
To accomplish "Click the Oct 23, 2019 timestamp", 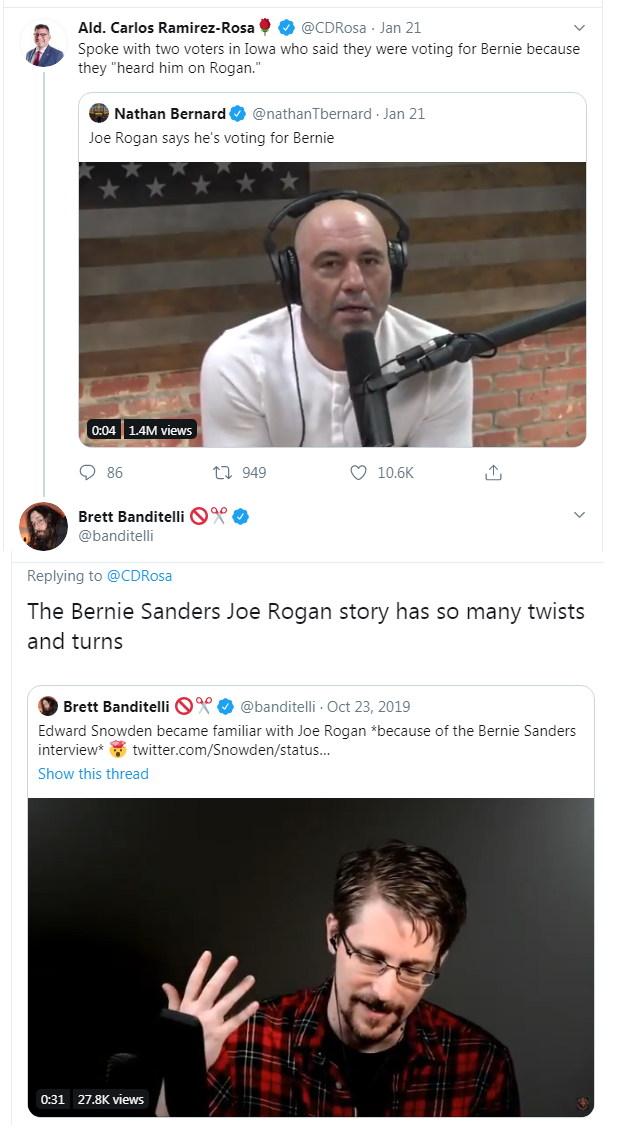I will [367, 706].
